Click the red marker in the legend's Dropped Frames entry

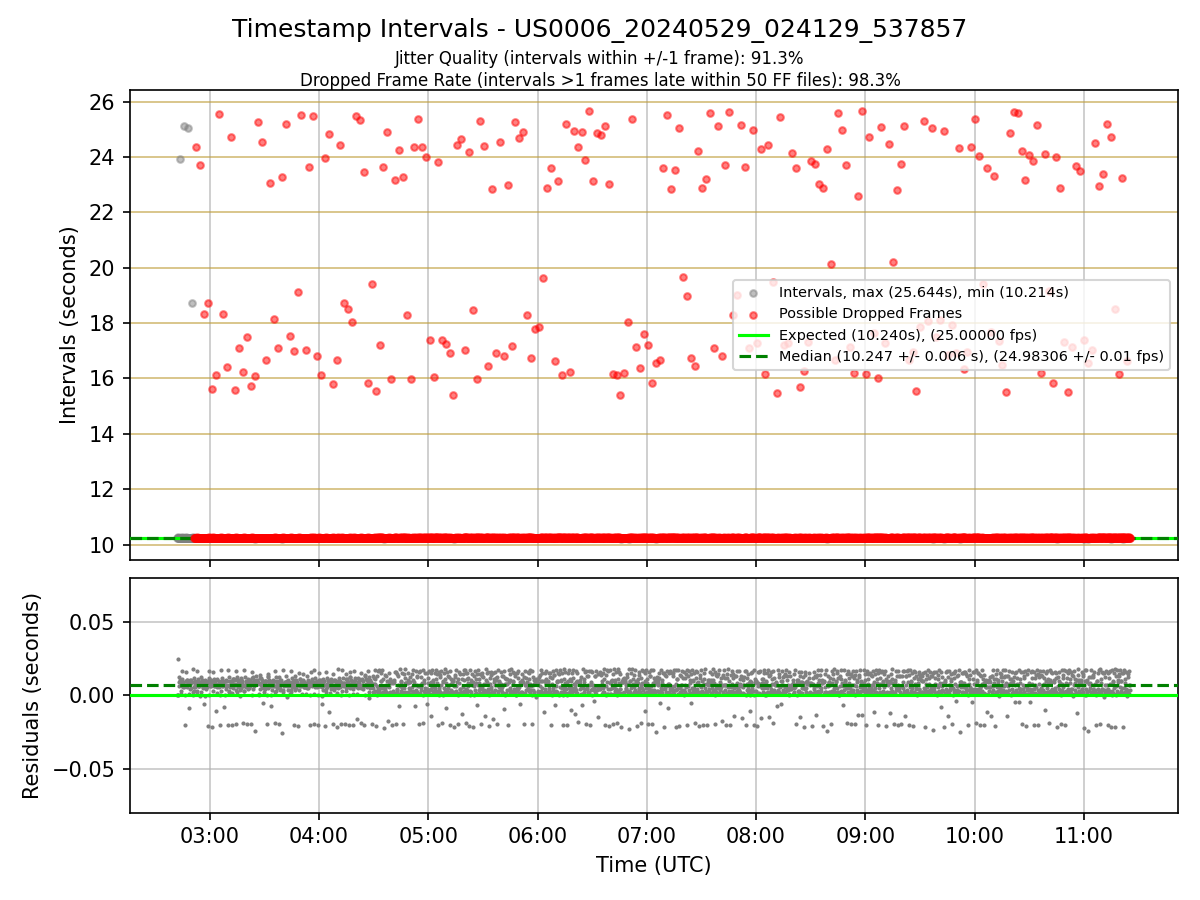coord(754,314)
